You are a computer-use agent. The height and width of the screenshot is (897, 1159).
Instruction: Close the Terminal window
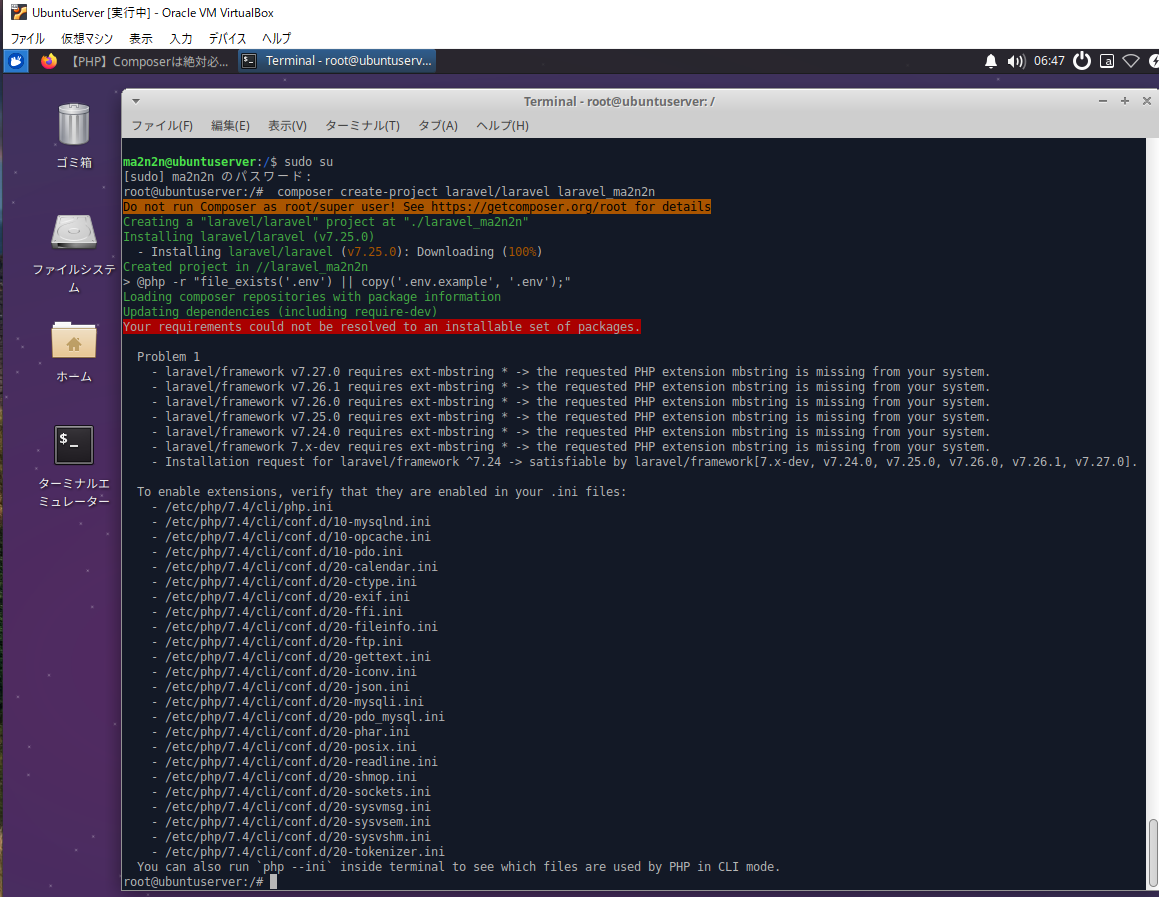point(1146,100)
